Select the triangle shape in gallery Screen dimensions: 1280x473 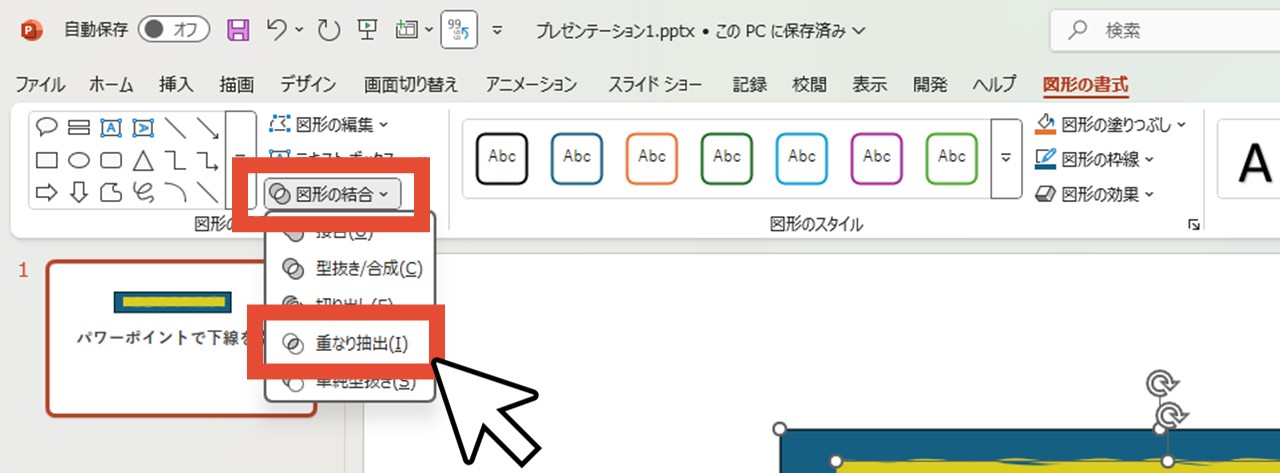click(x=143, y=159)
